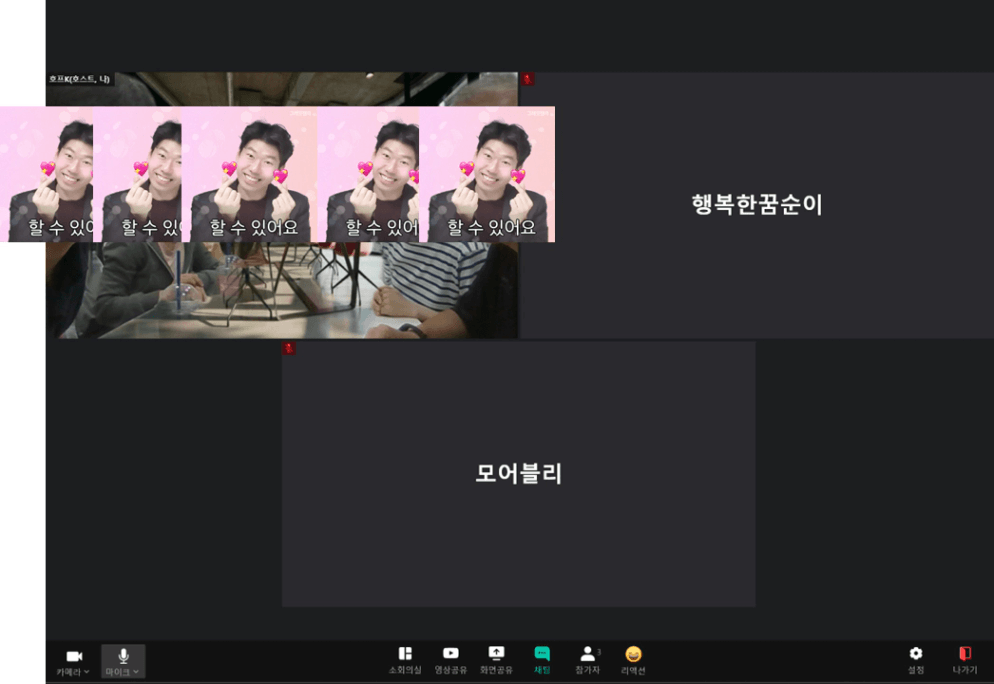Open the 소회의실 breakout rooms
This screenshot has width=994, height=684.
[405, 659]
